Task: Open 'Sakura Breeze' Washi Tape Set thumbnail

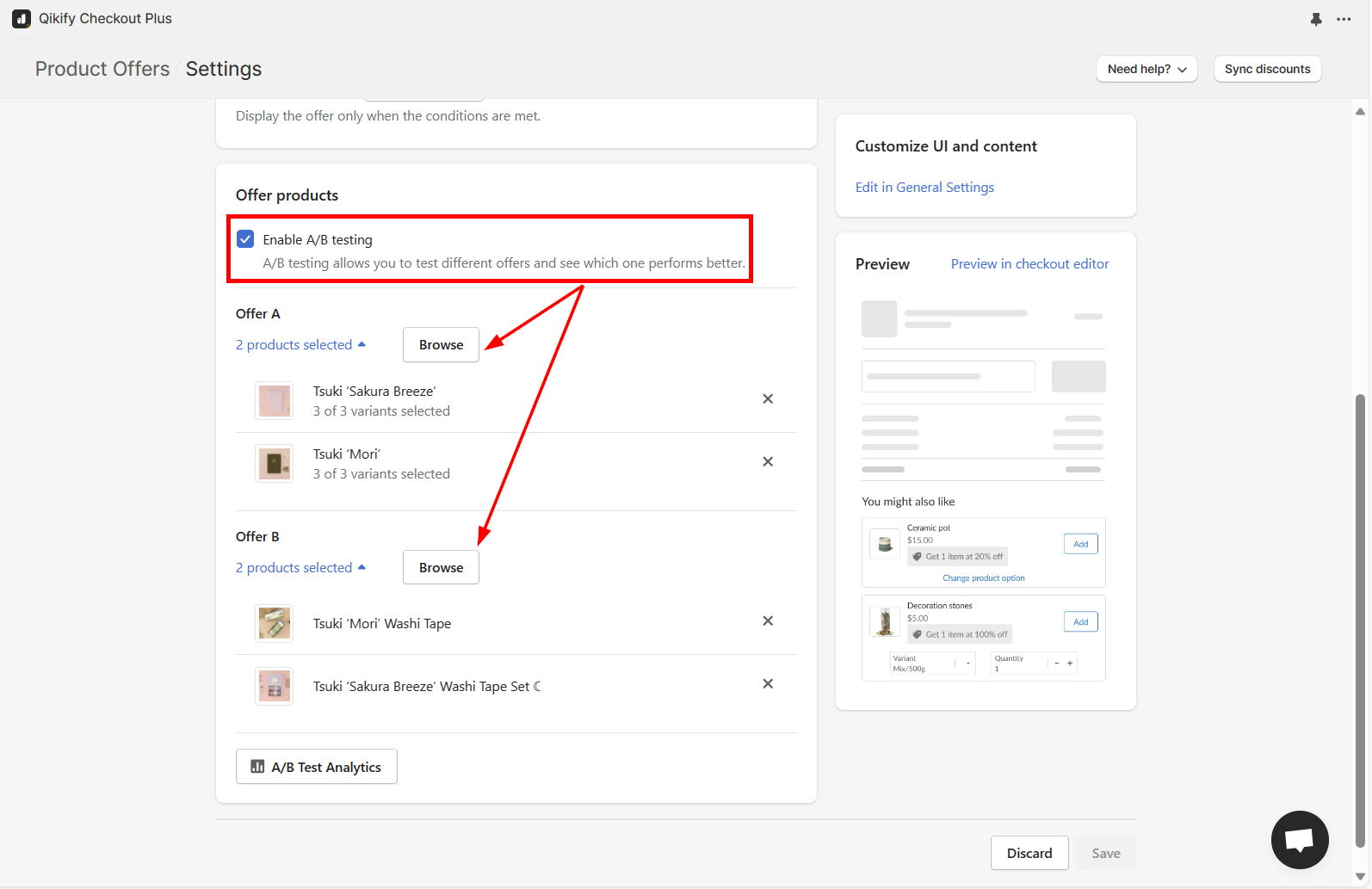Action: click(x=275, y=687)
